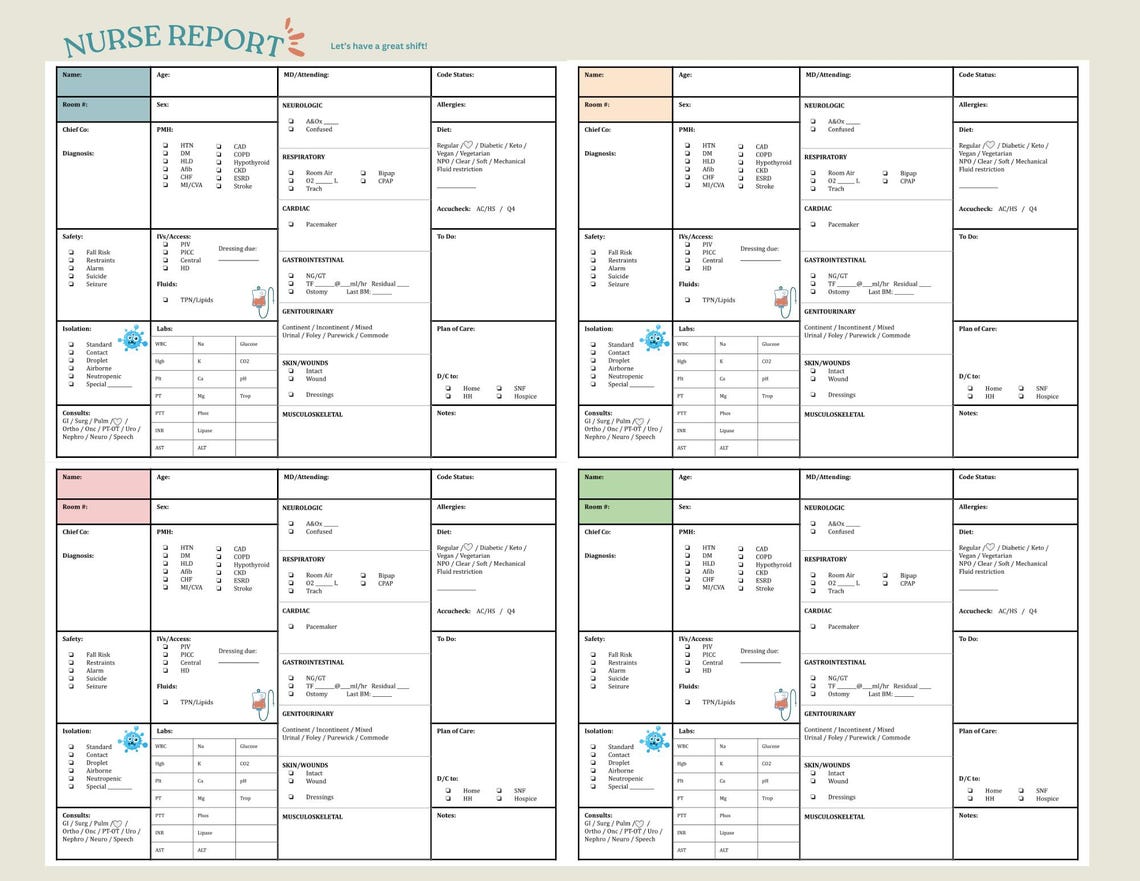Click the Room # field on the pink card
Image resolution: width=1140 pixels, height=881 pixels.
(x=104, y=510)
